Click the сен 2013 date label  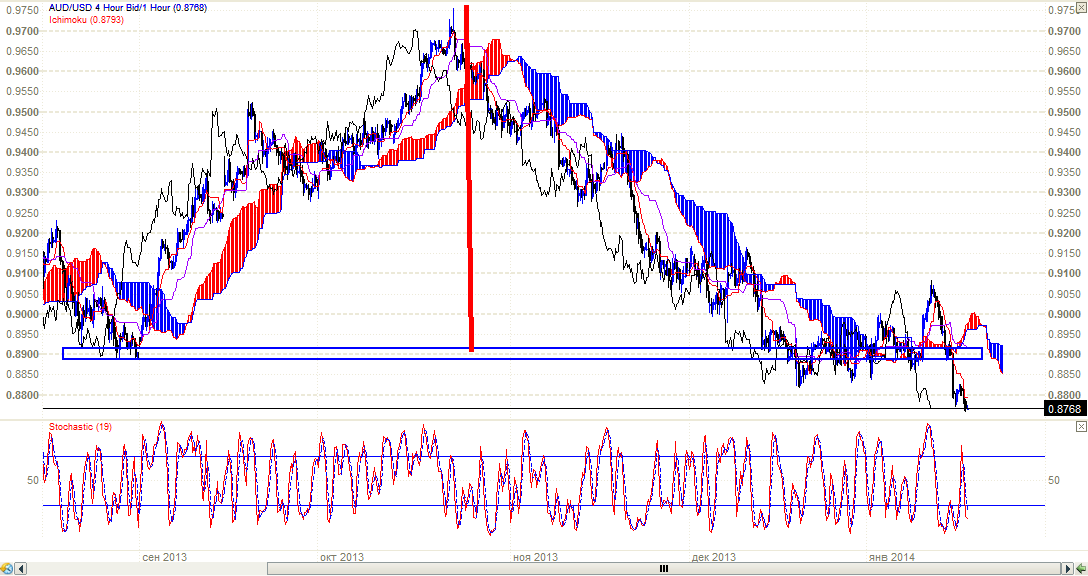pyautogui.click(x=165, y=556)
